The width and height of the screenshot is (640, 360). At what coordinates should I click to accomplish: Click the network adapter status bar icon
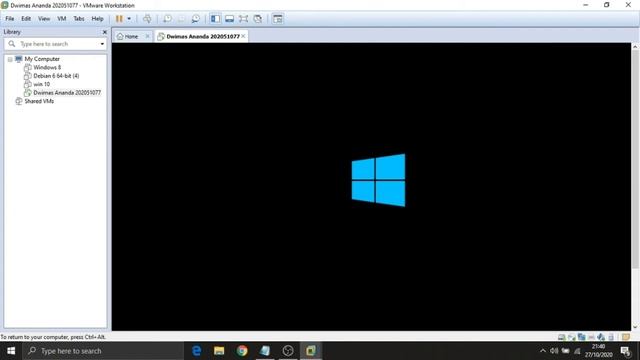[582, 337]
